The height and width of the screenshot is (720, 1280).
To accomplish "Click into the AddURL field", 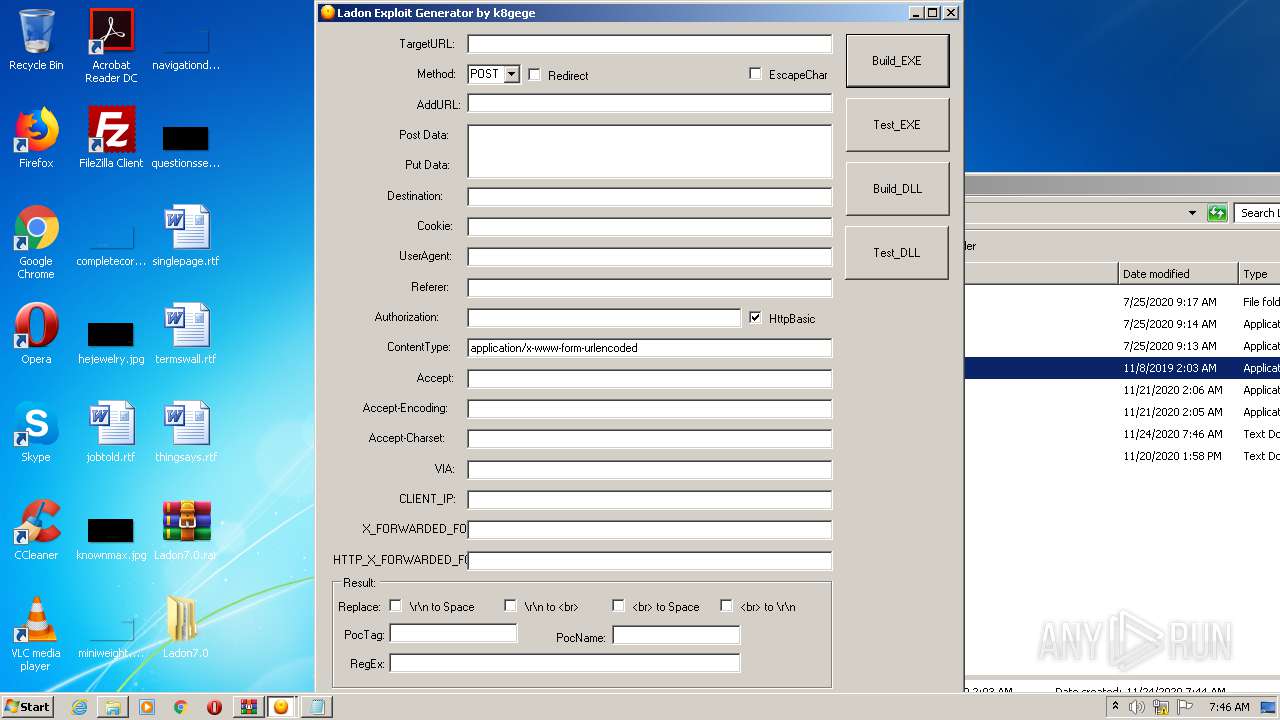I will [650, 103].
